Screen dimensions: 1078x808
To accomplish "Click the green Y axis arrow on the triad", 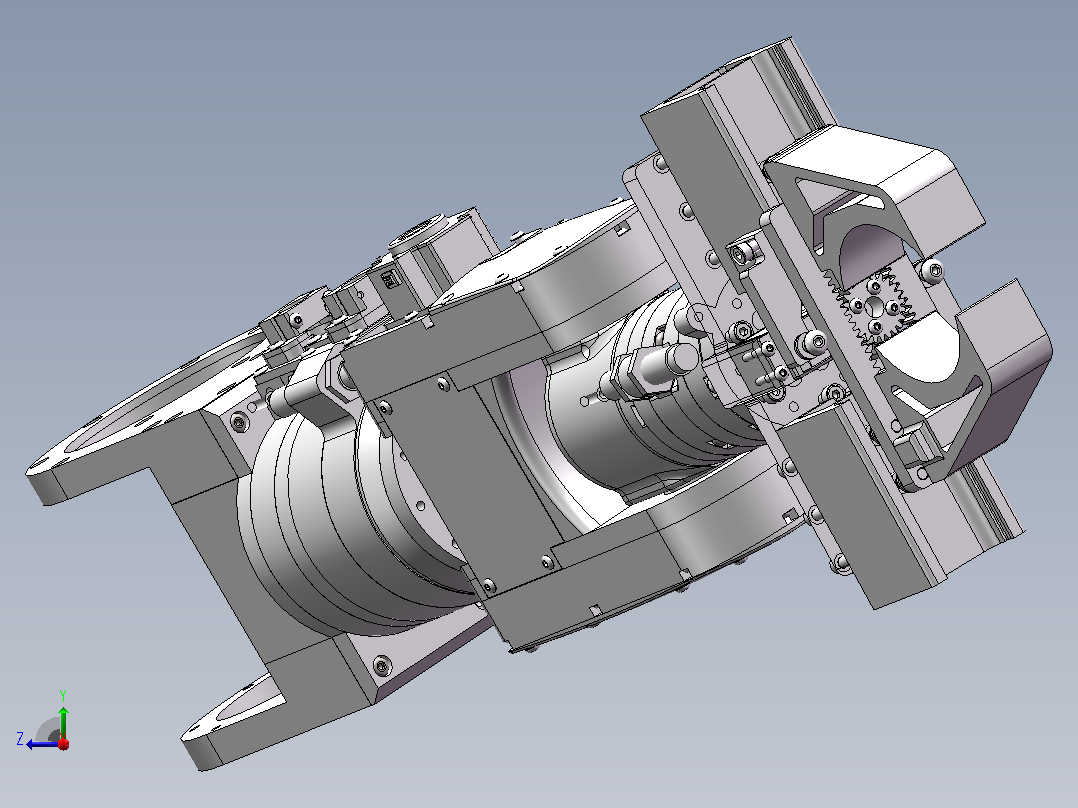I will [x=63, y=721].
